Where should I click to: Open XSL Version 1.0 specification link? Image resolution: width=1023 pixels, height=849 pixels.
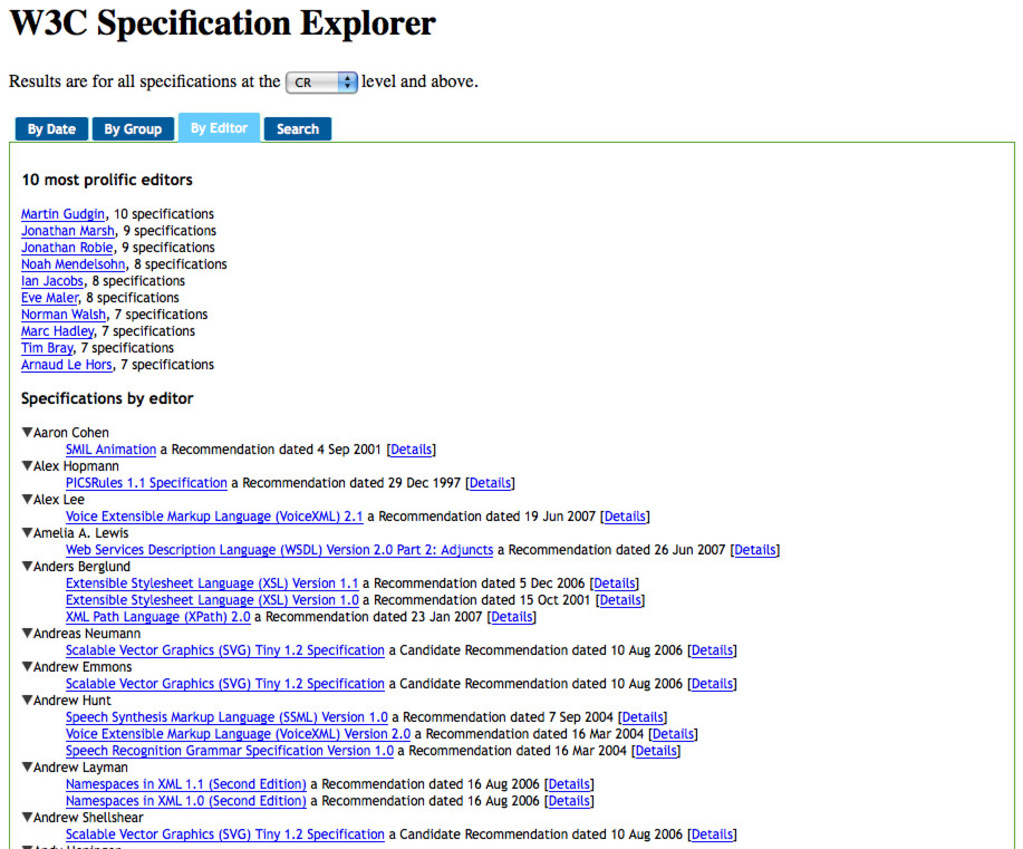(x=212, y=600)
